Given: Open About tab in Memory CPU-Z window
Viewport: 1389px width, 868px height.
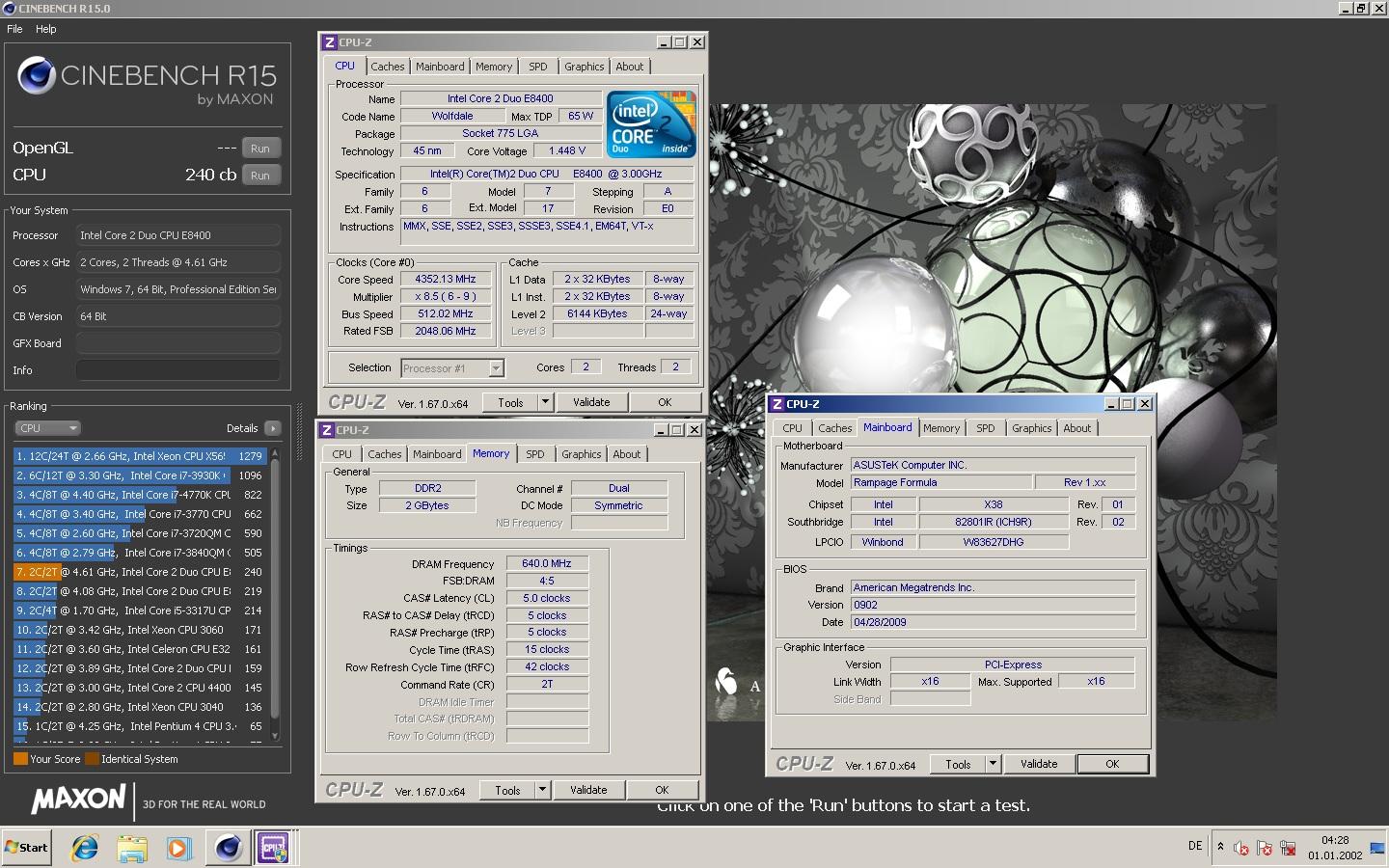Looking at the screenshot, I should [x=627, y=454].
